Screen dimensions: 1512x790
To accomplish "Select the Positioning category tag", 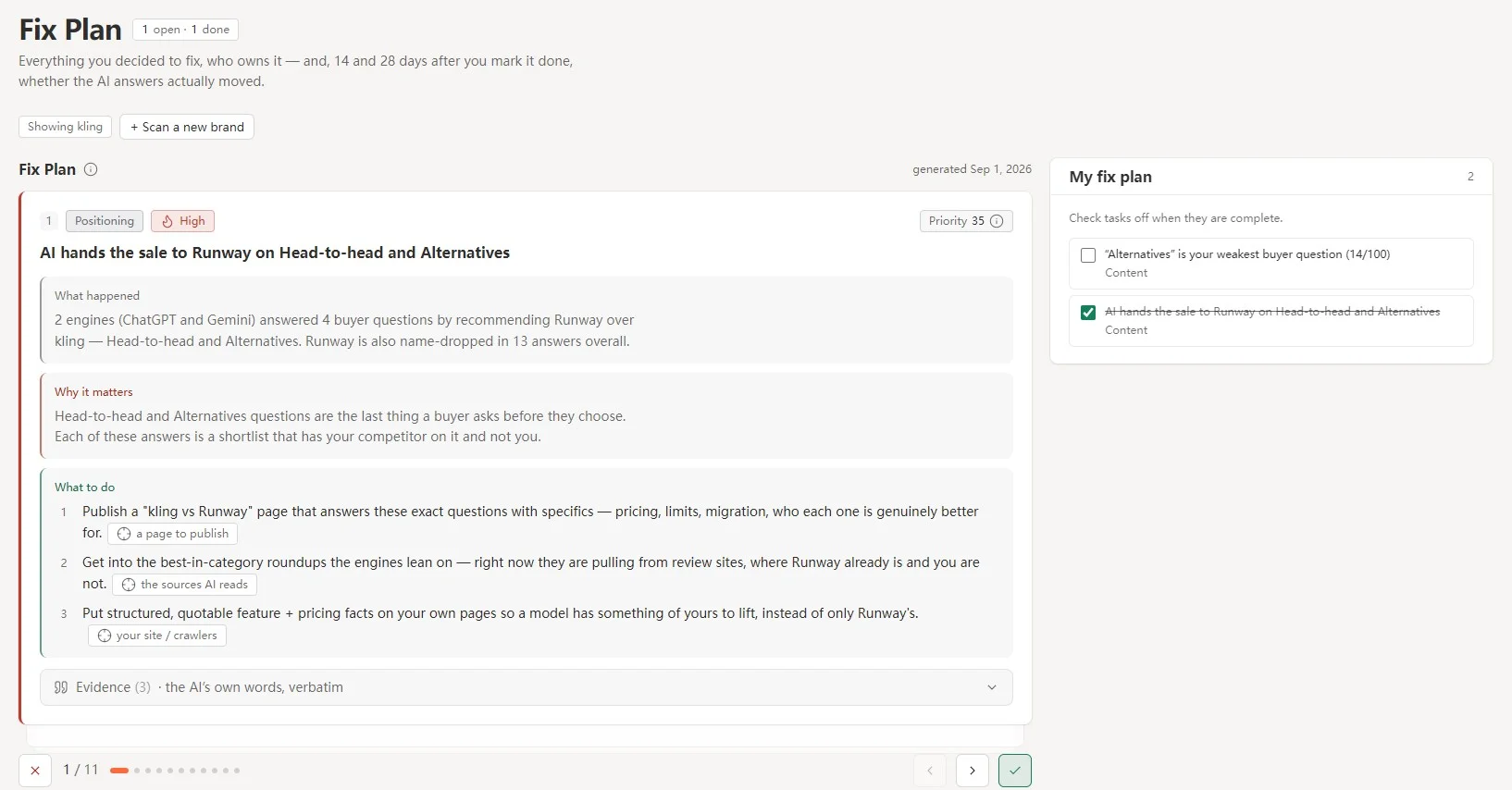I will (105, 221).
